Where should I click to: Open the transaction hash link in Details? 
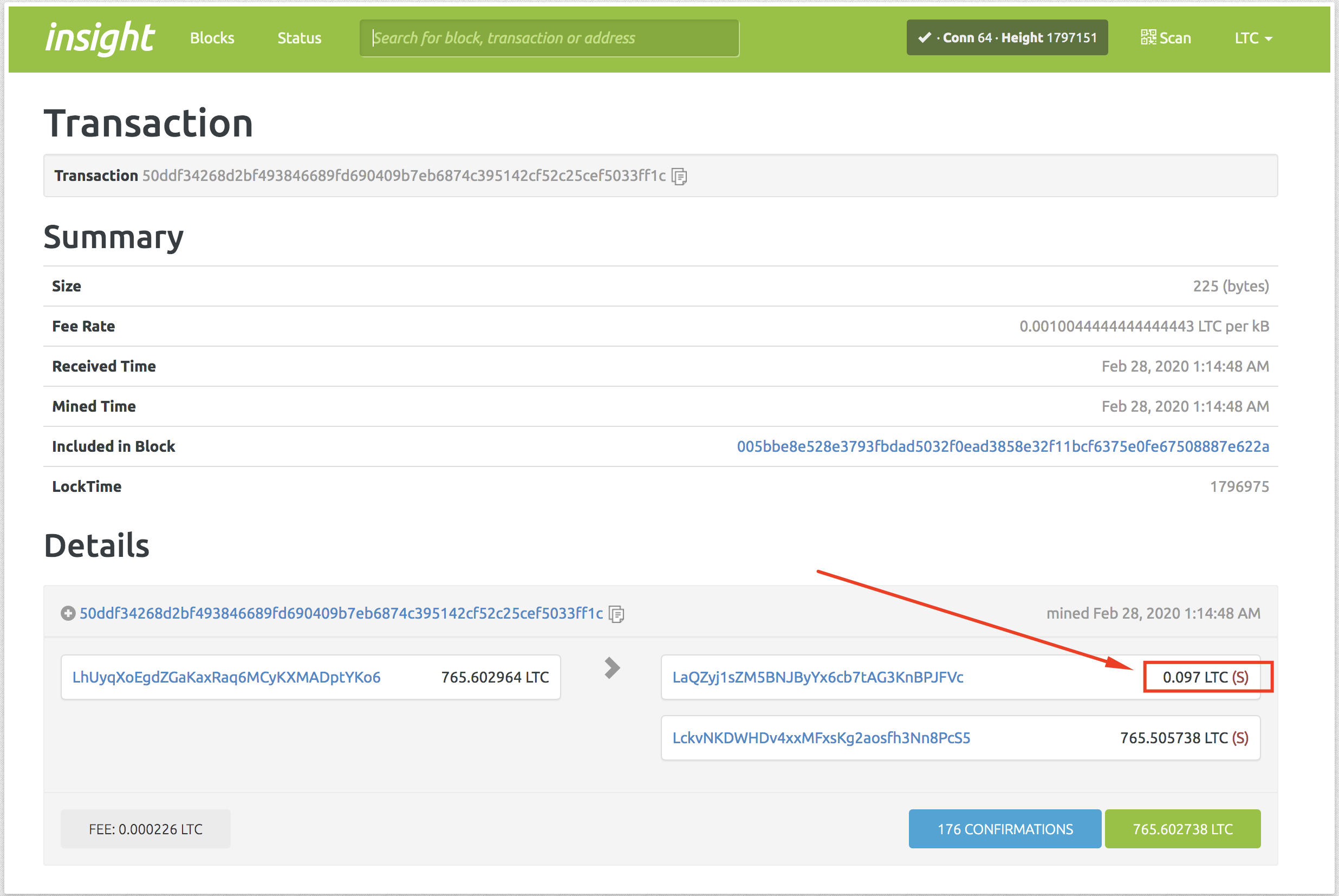click(341, 614)
